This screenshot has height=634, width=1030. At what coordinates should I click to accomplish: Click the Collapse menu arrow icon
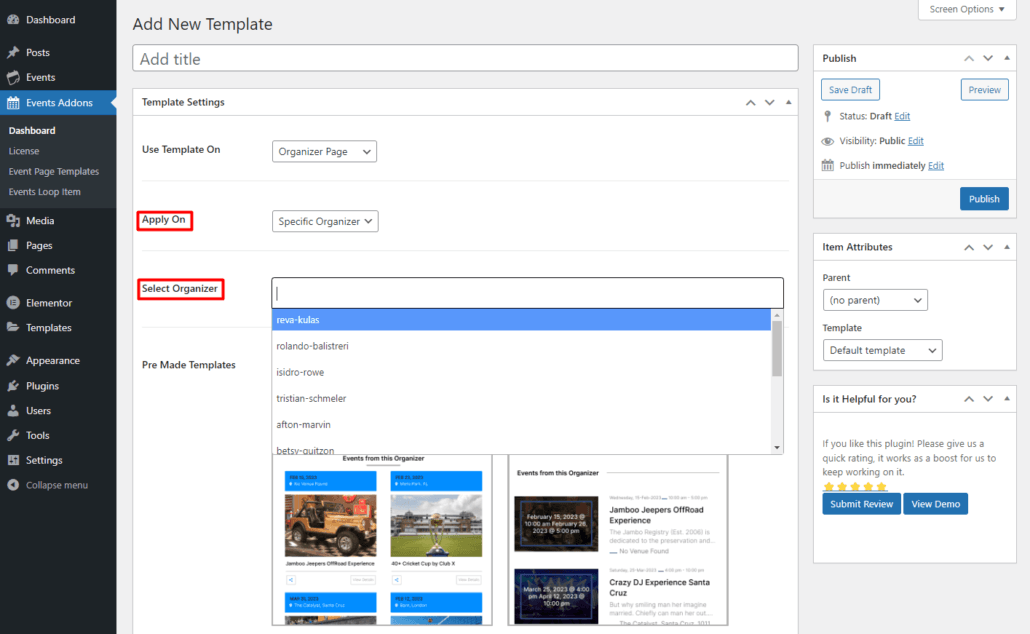(13, 485)
